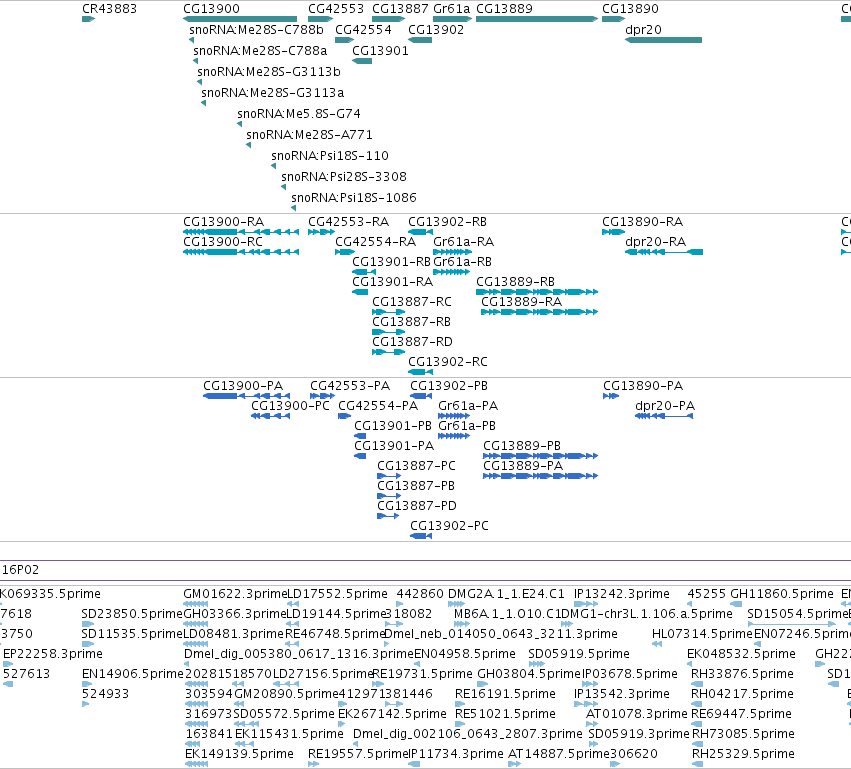
Task: Open transcript CG42553-RA
Action: click(321, 232)
